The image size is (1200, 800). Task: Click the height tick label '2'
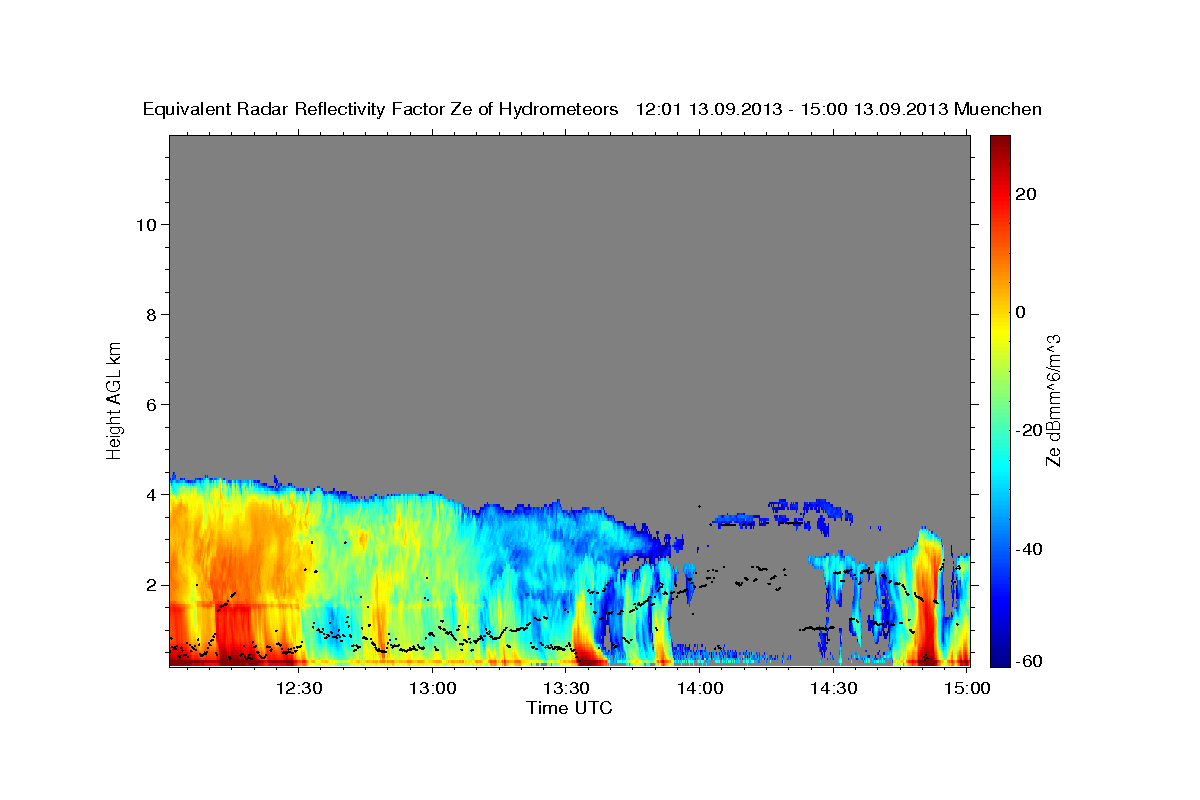pyautogui.click(x=151, y=585)
